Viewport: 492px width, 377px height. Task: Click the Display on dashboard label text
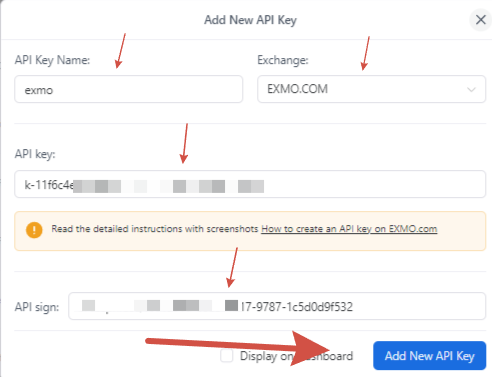pos(296,356)
